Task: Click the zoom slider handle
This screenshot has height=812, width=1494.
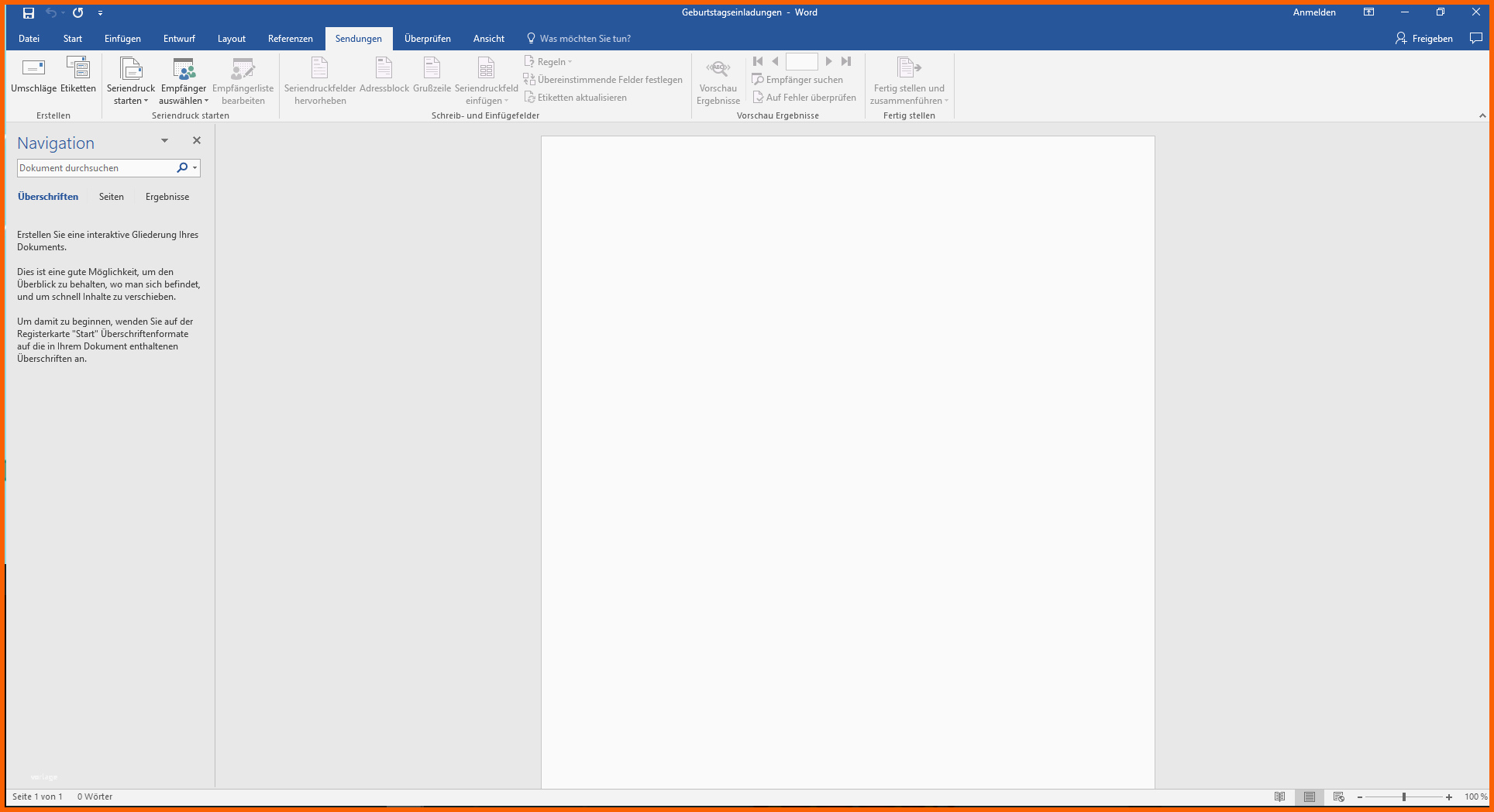Action: pos(1403,797)
